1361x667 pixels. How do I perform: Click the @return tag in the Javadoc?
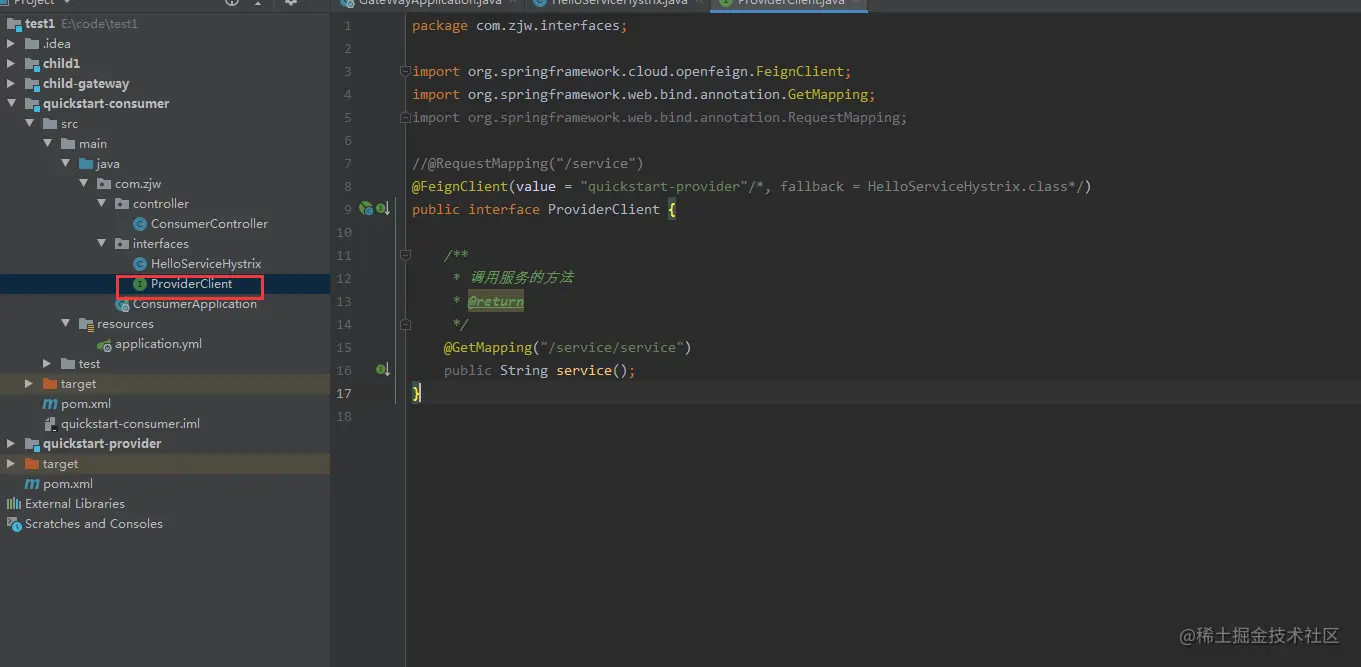pos(496,301)
